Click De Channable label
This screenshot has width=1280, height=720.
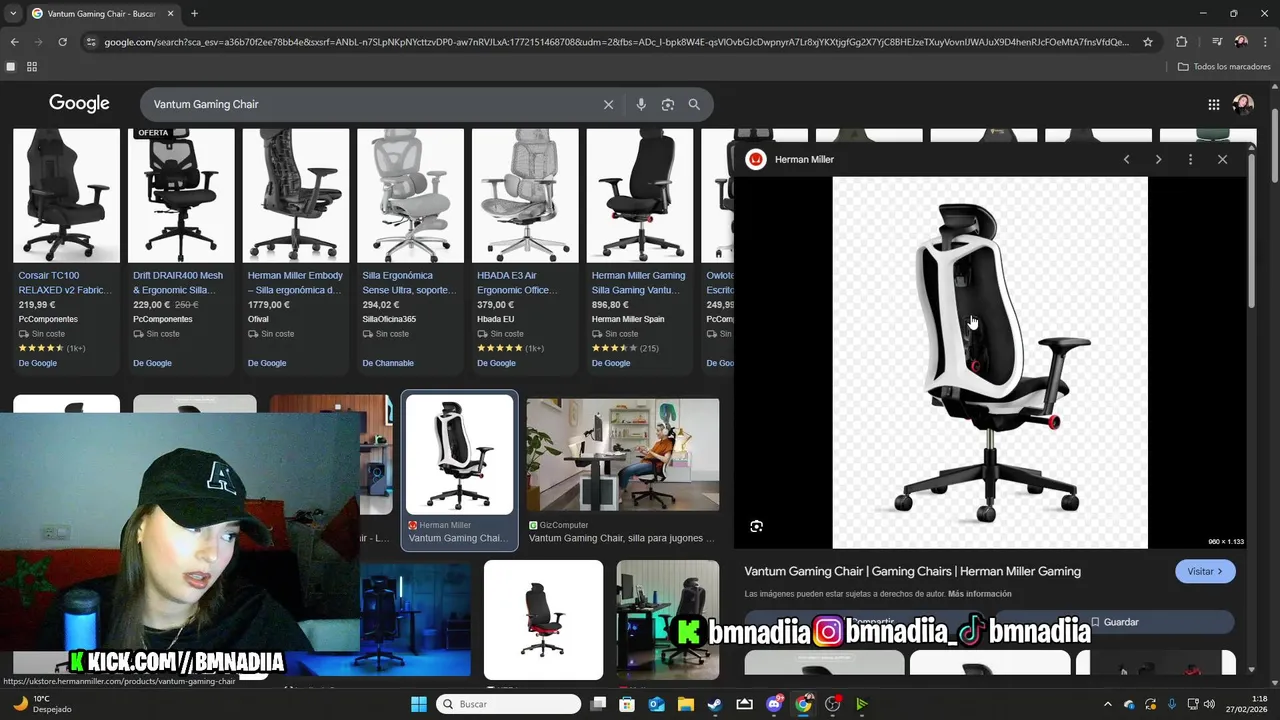point(388,363)
